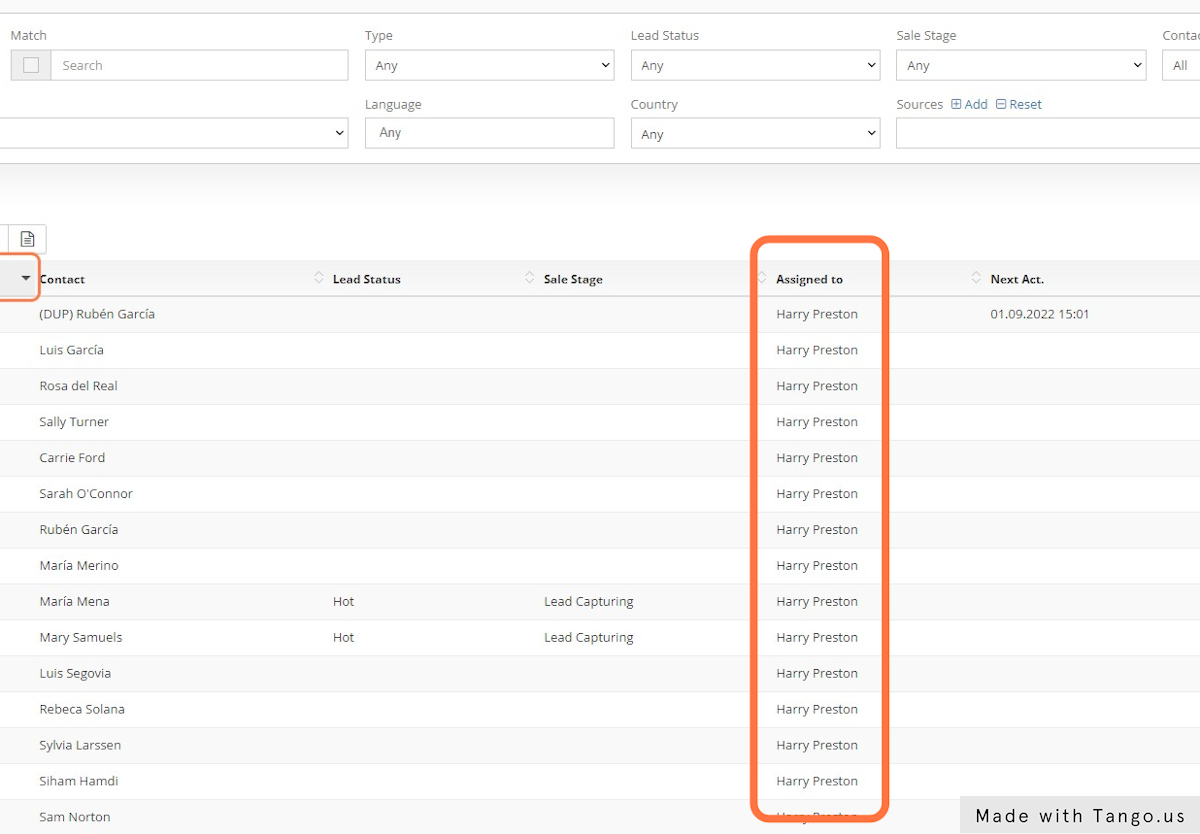Screen dimensions: 1200x834
Task: Sort the table by Next Act. column arrows
Action: (x=976, y=278)
